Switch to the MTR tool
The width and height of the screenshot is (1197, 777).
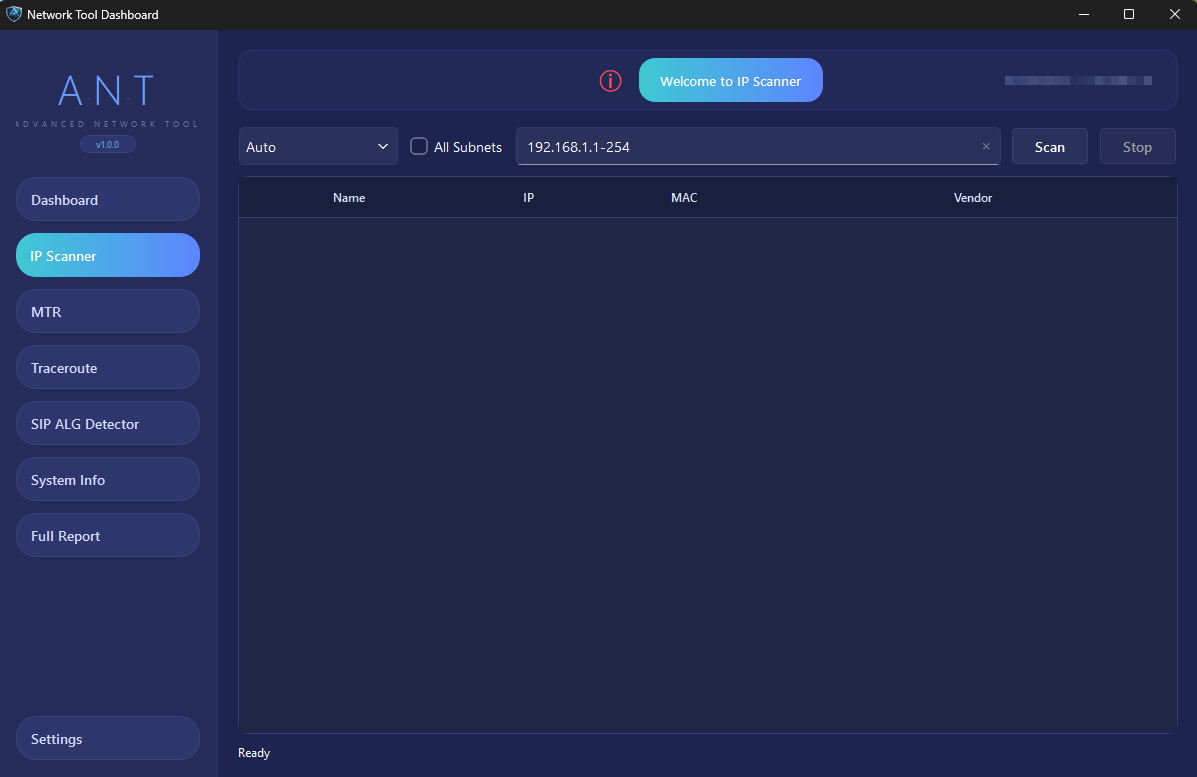click(107, 311)
